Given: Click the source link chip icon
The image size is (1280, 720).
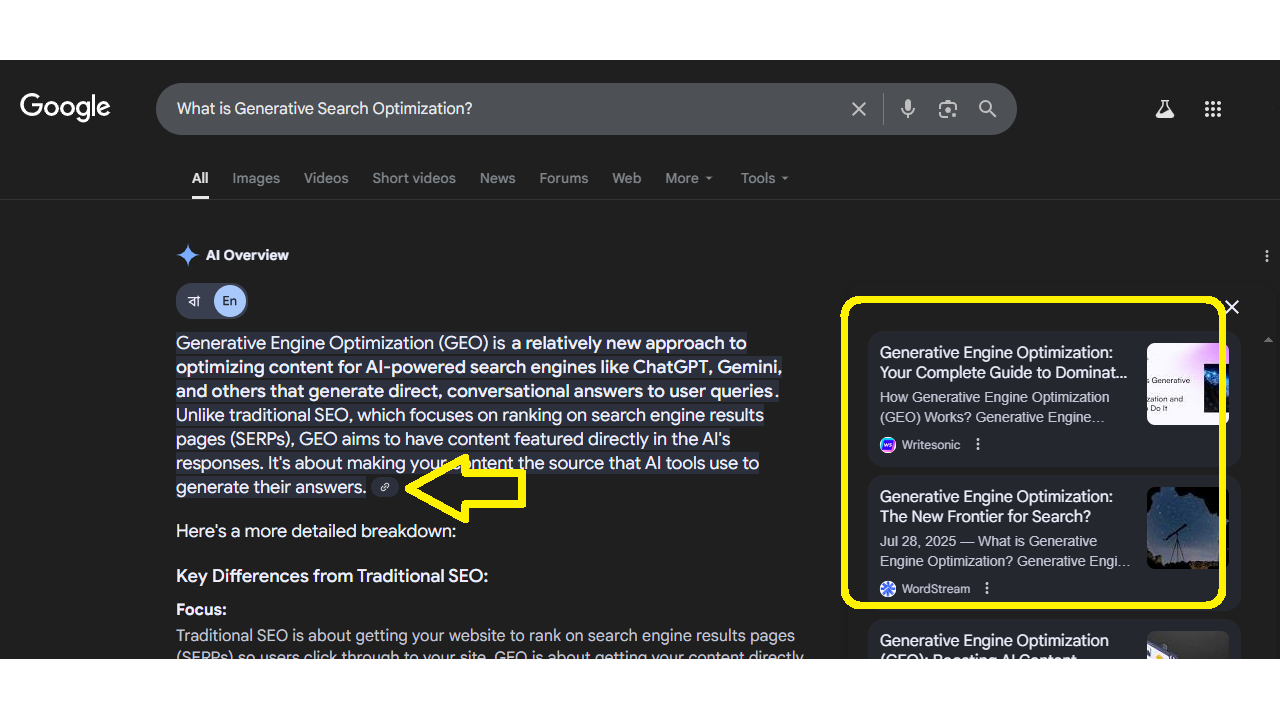Looking at the screenshot, I should [385, 487].
